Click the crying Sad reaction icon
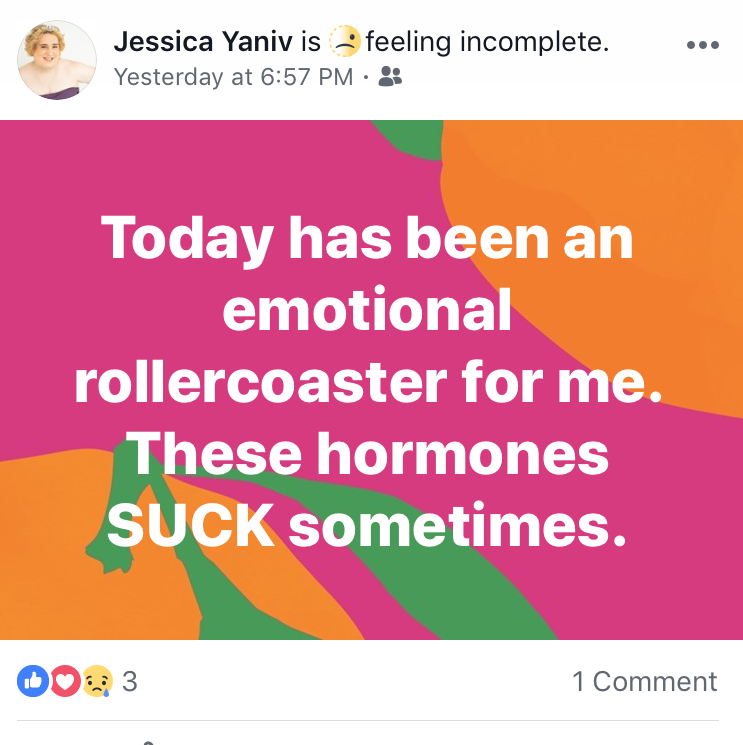This screenshot has height=745, width=743. coord(97,681)
